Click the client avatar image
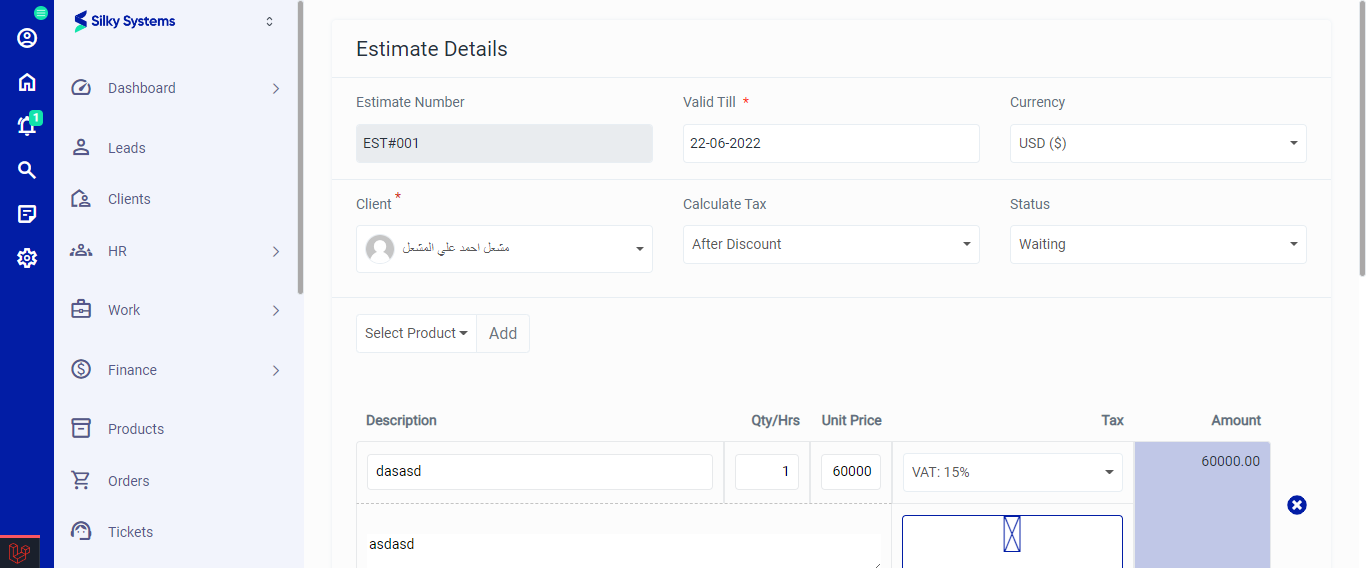Viewport: 1366px width, 568px height. point(380,249)
